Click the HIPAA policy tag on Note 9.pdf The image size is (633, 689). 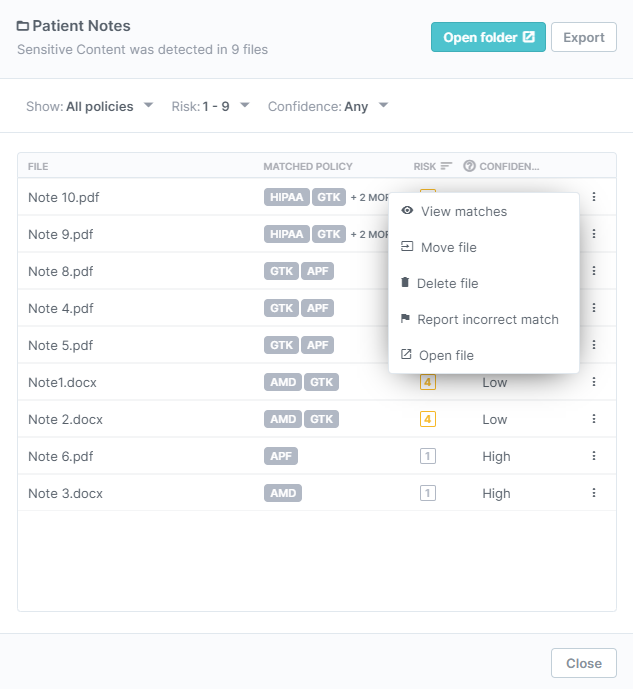tap(286, 234)
